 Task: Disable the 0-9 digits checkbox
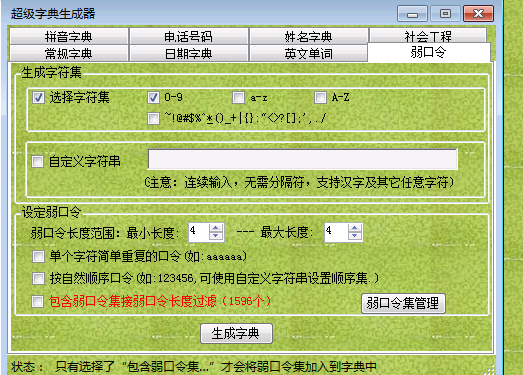[x=153, y=97]
